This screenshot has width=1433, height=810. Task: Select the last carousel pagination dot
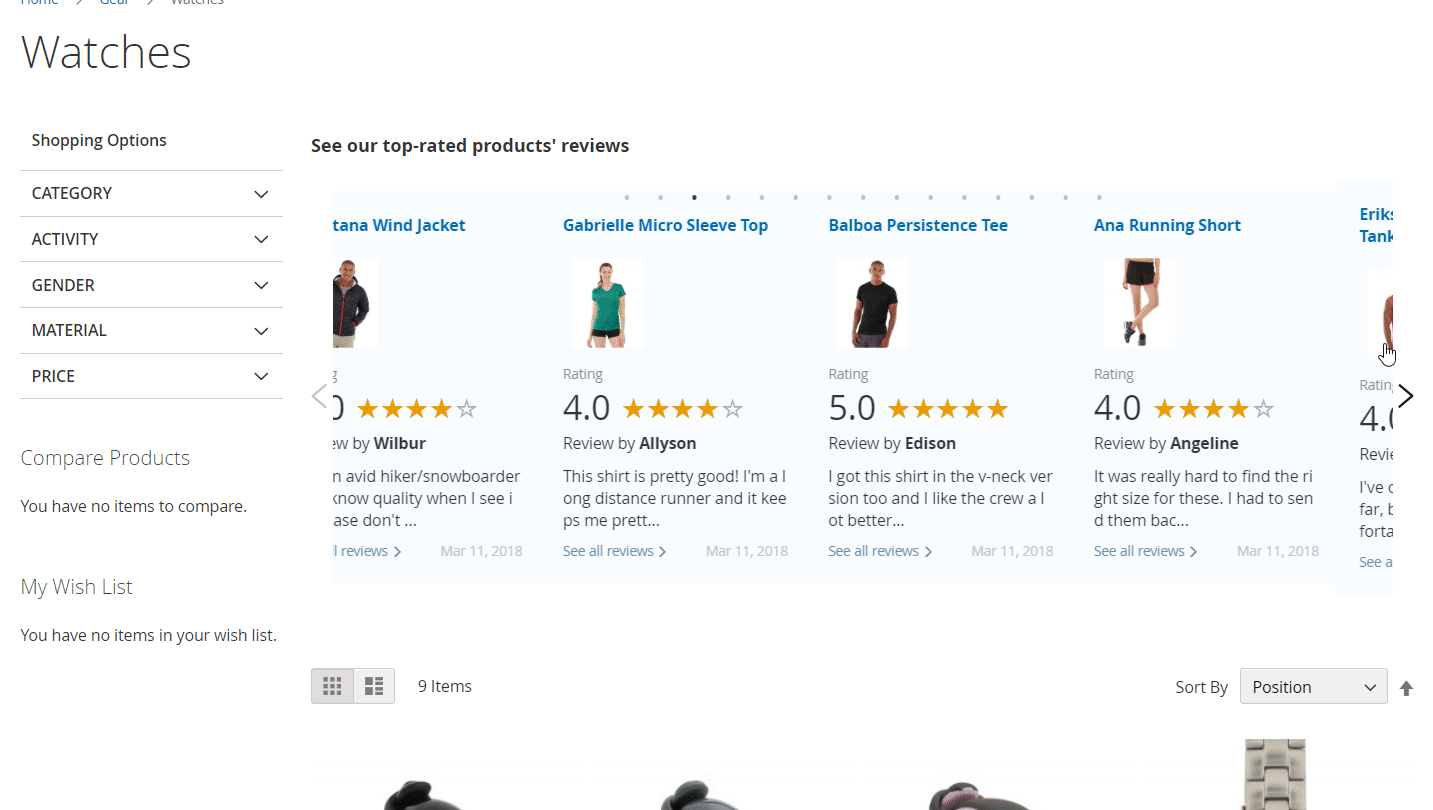pyautogui.click(x=1099, y=198)
